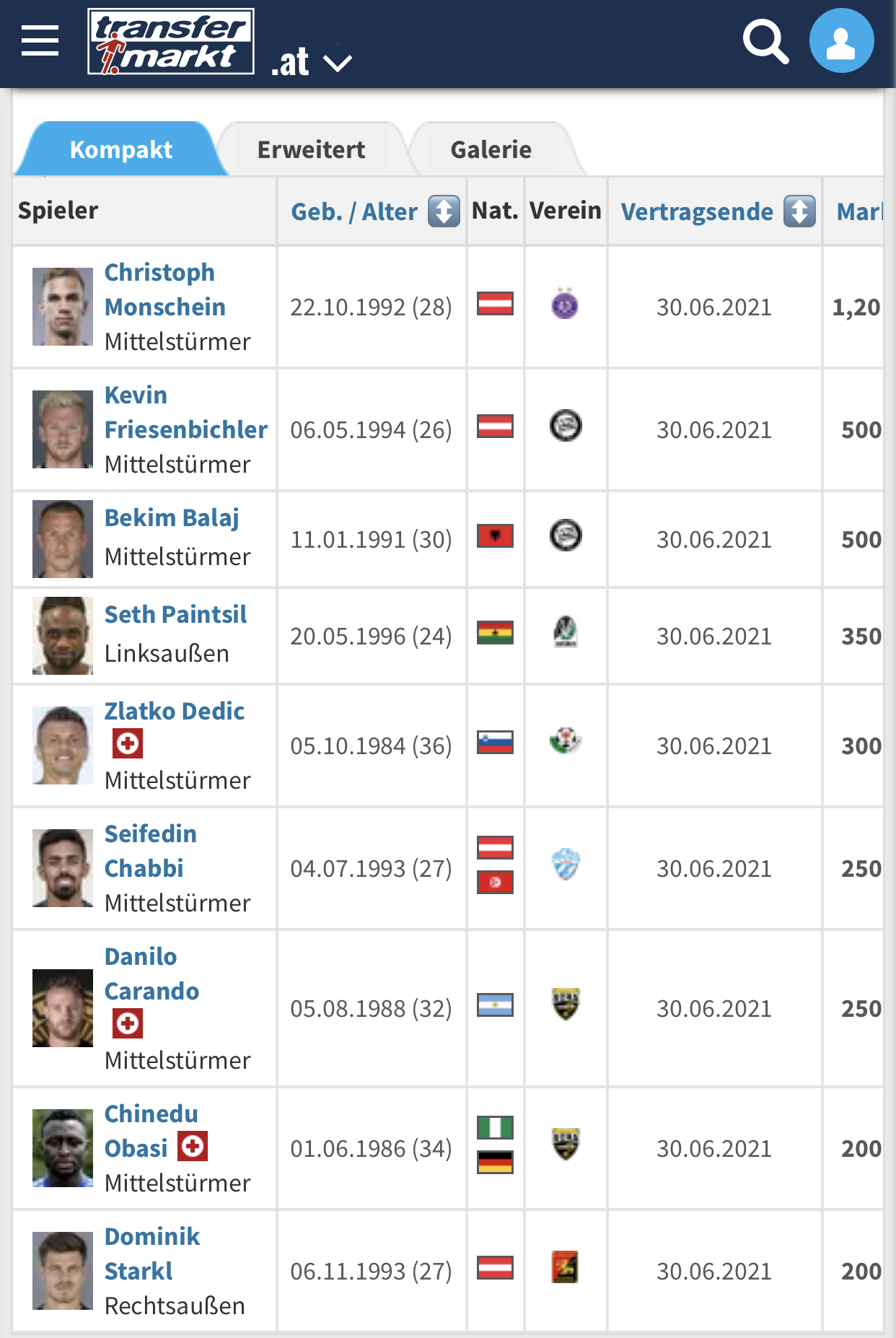The width and height of the screenshot is (896, 1338).
Task: Click the injury icon next to Chinedu Obasi
Action: [x=193, y=1145]
